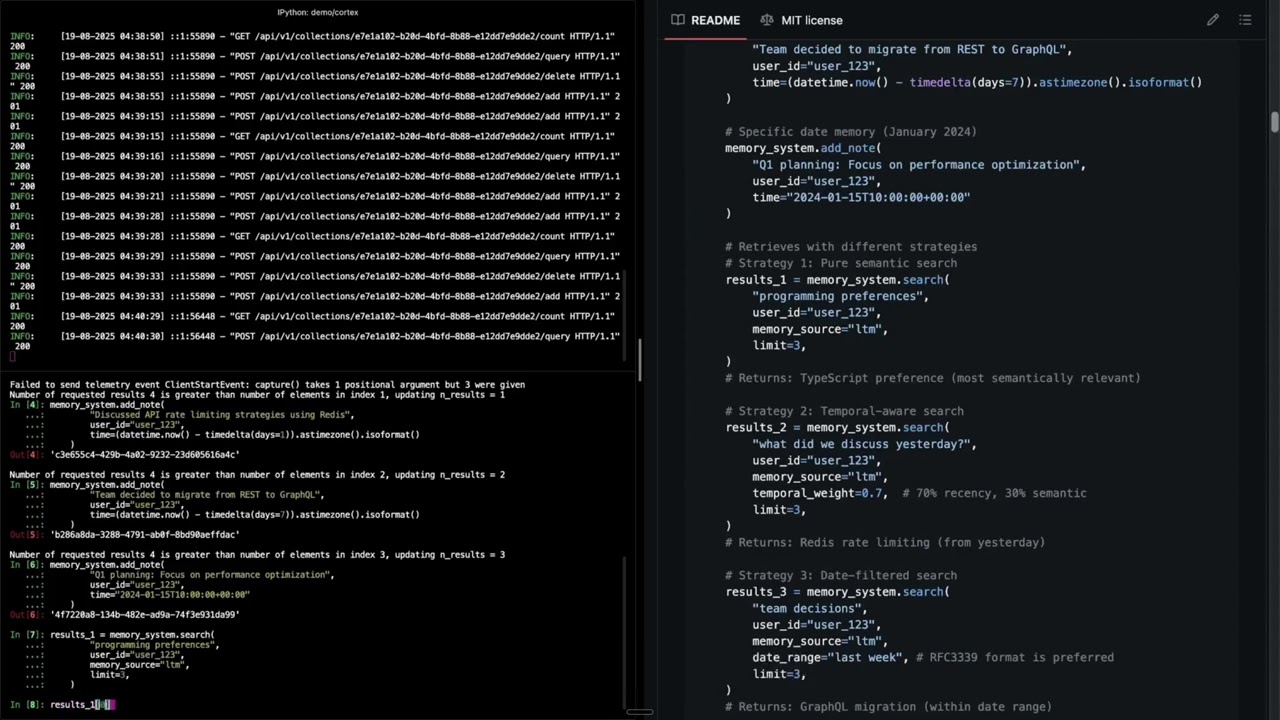Switch to the MIT license tab
The image size is (1280, 720).
[811, 20]
